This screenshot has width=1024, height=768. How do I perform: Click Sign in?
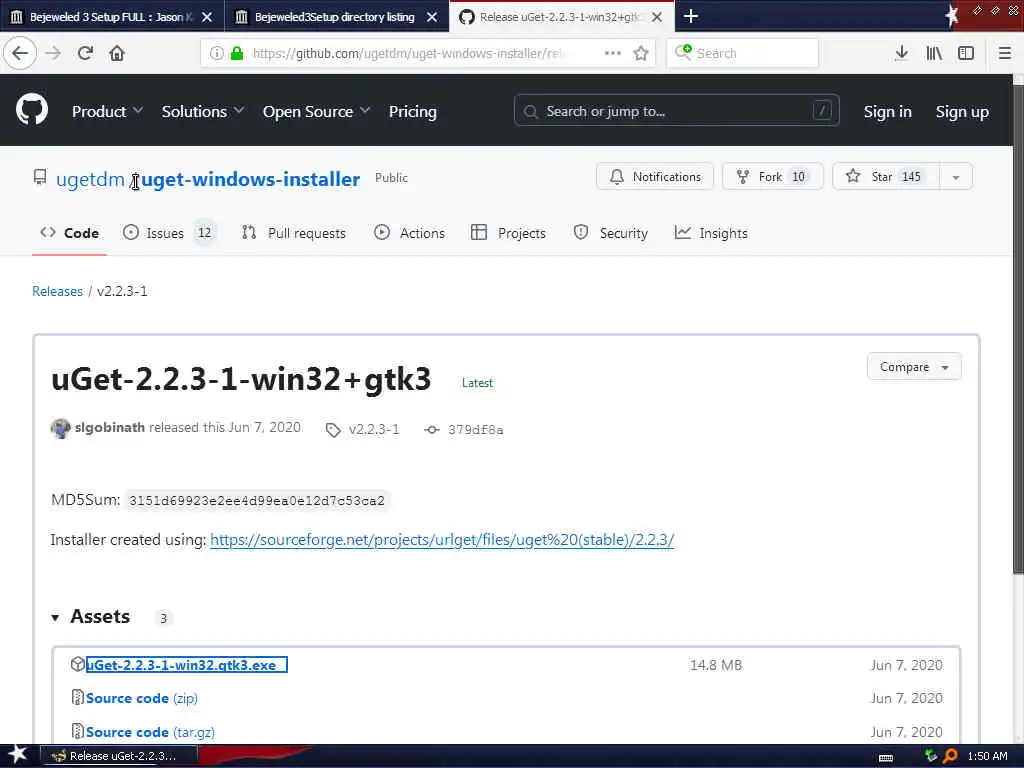[x=888, y=112]
